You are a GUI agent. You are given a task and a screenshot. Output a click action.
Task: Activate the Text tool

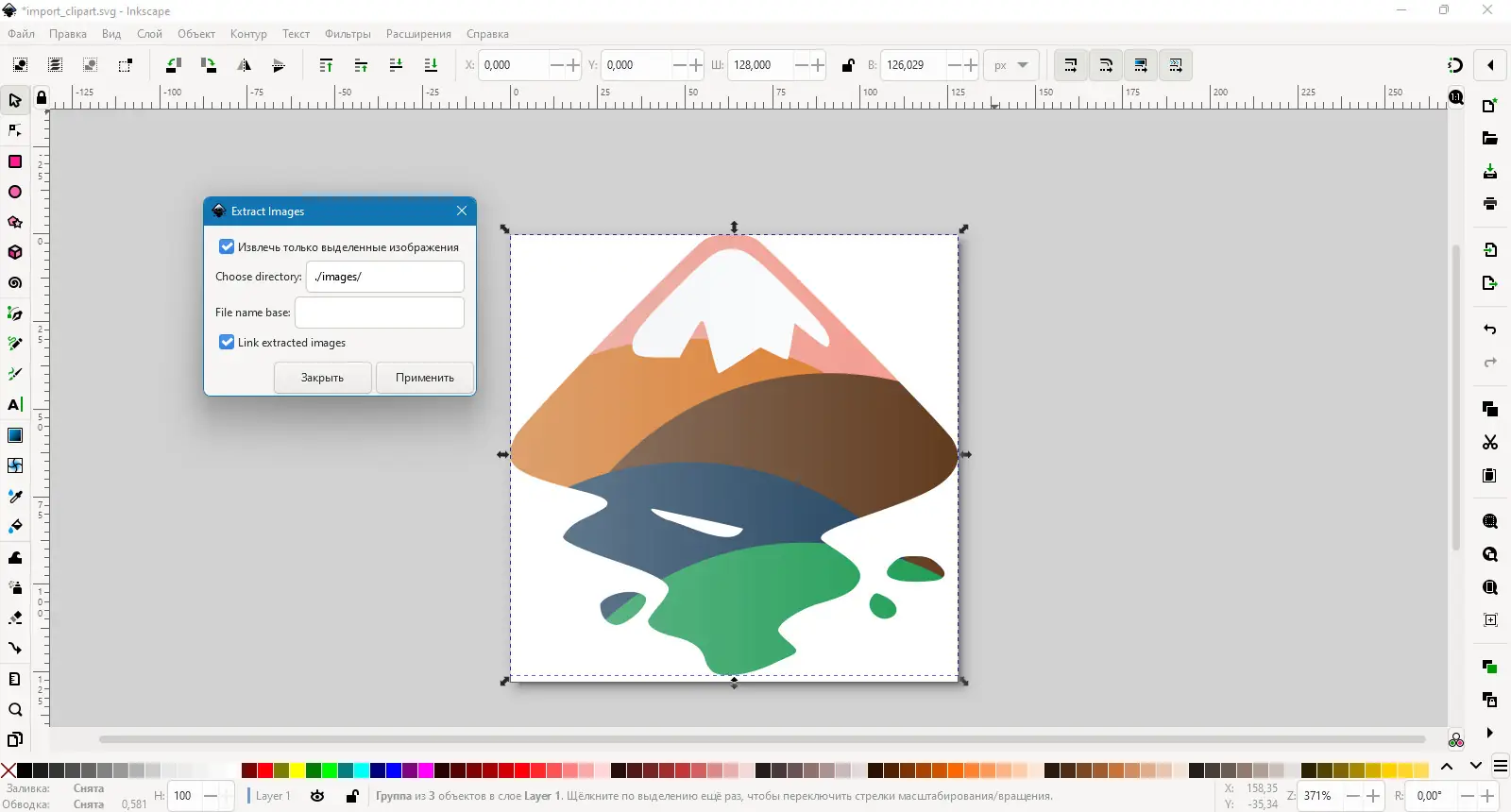coord(15,405)
